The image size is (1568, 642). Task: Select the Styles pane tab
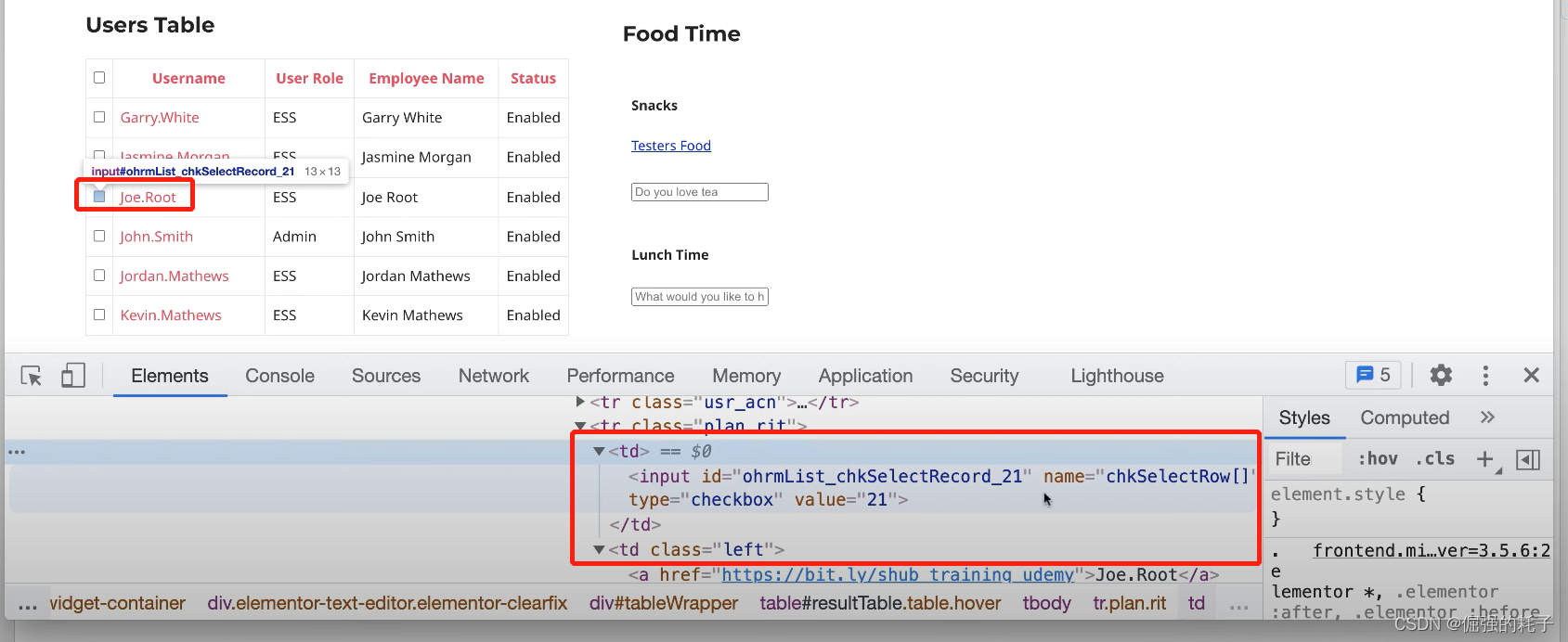(x=1304, y=418)
